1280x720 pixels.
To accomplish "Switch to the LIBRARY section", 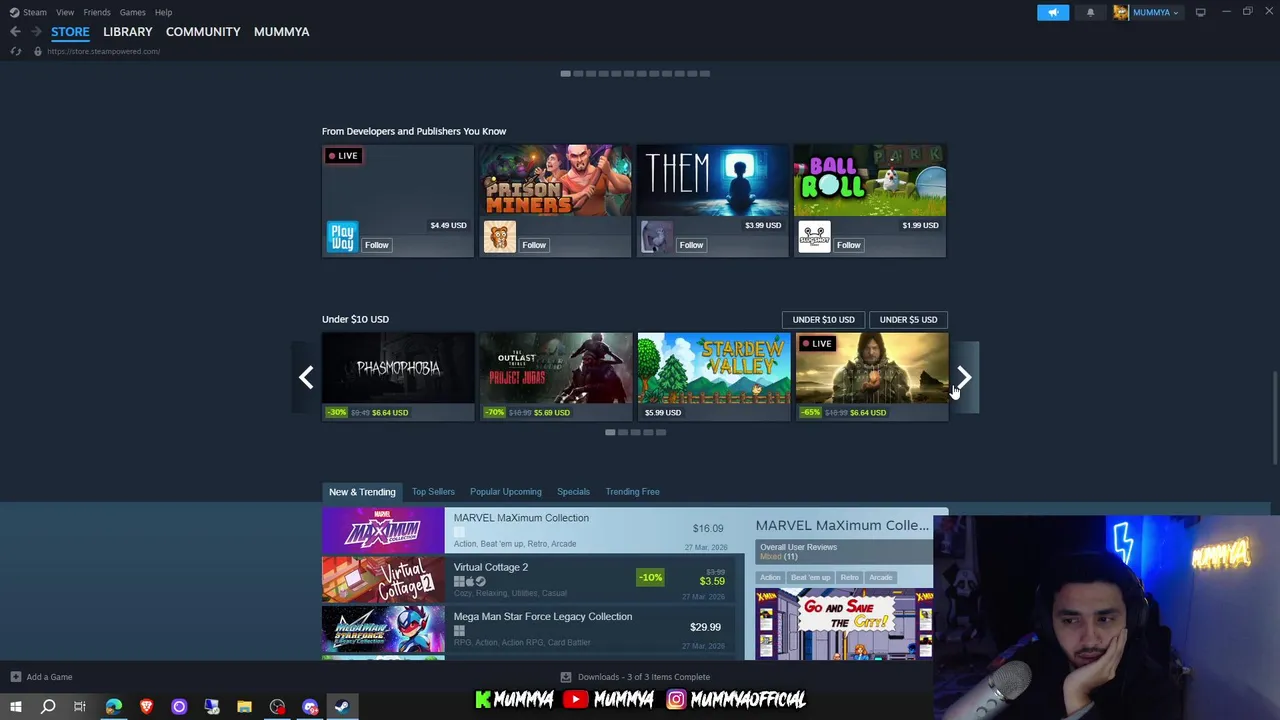I will [x=128, y=32].
